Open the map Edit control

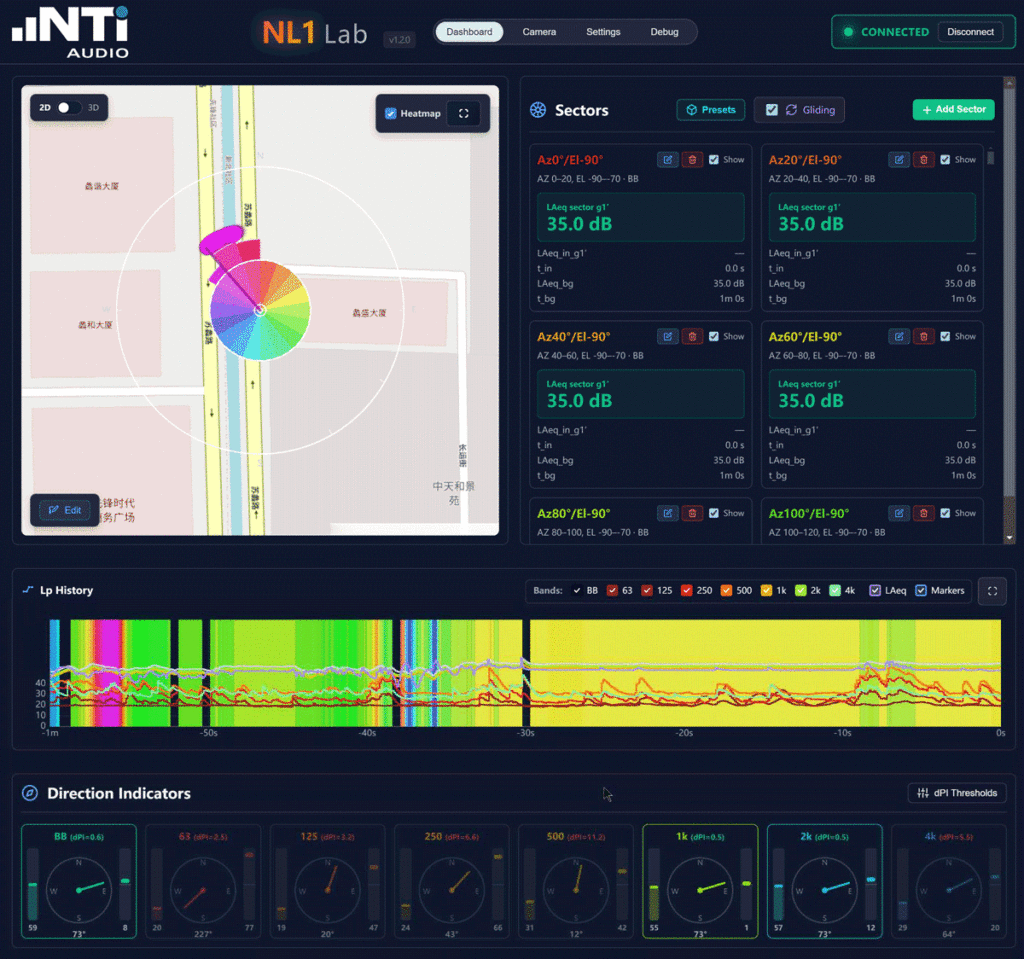click(x=64, y=509)
